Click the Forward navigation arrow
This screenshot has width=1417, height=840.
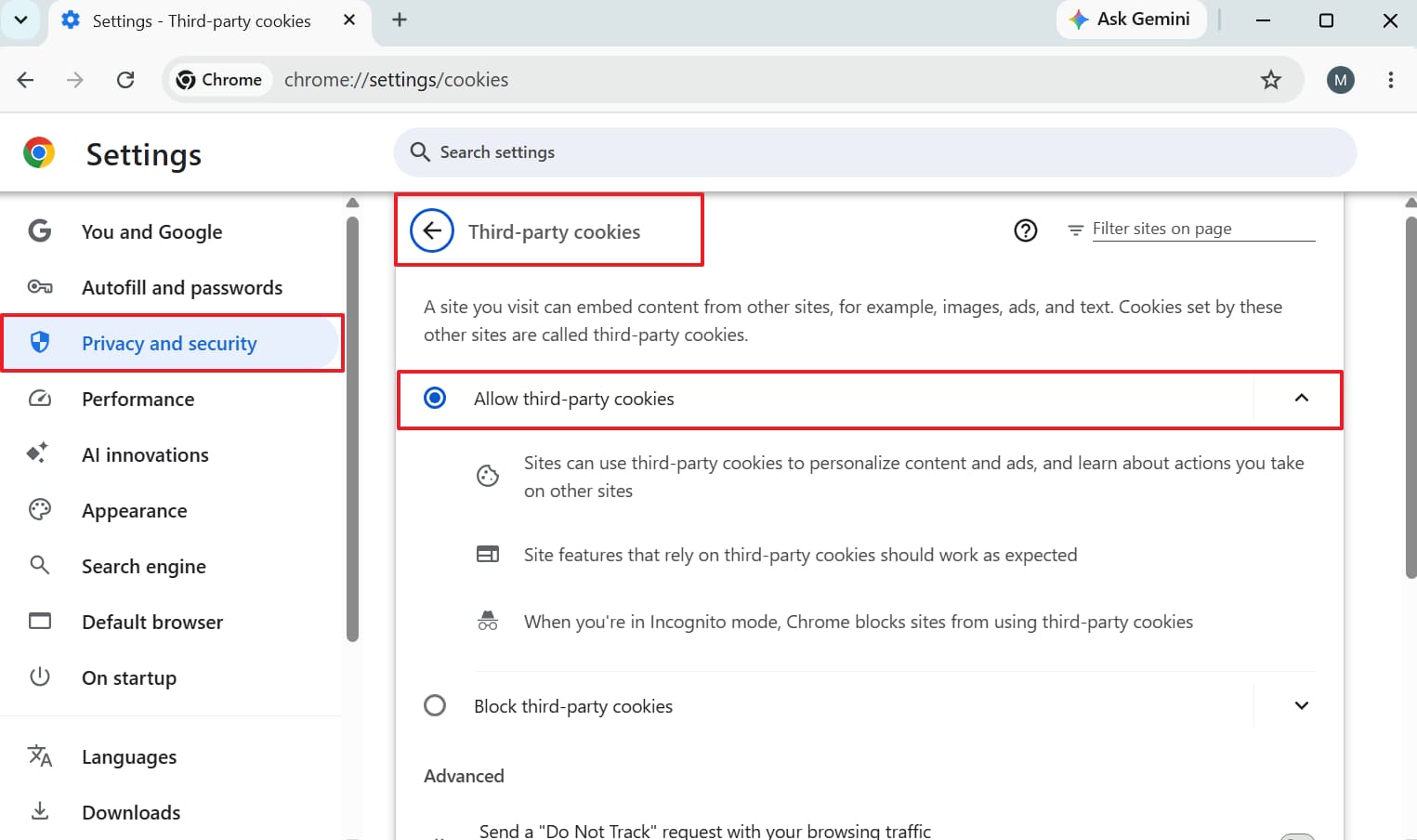(x=75, y=80)
